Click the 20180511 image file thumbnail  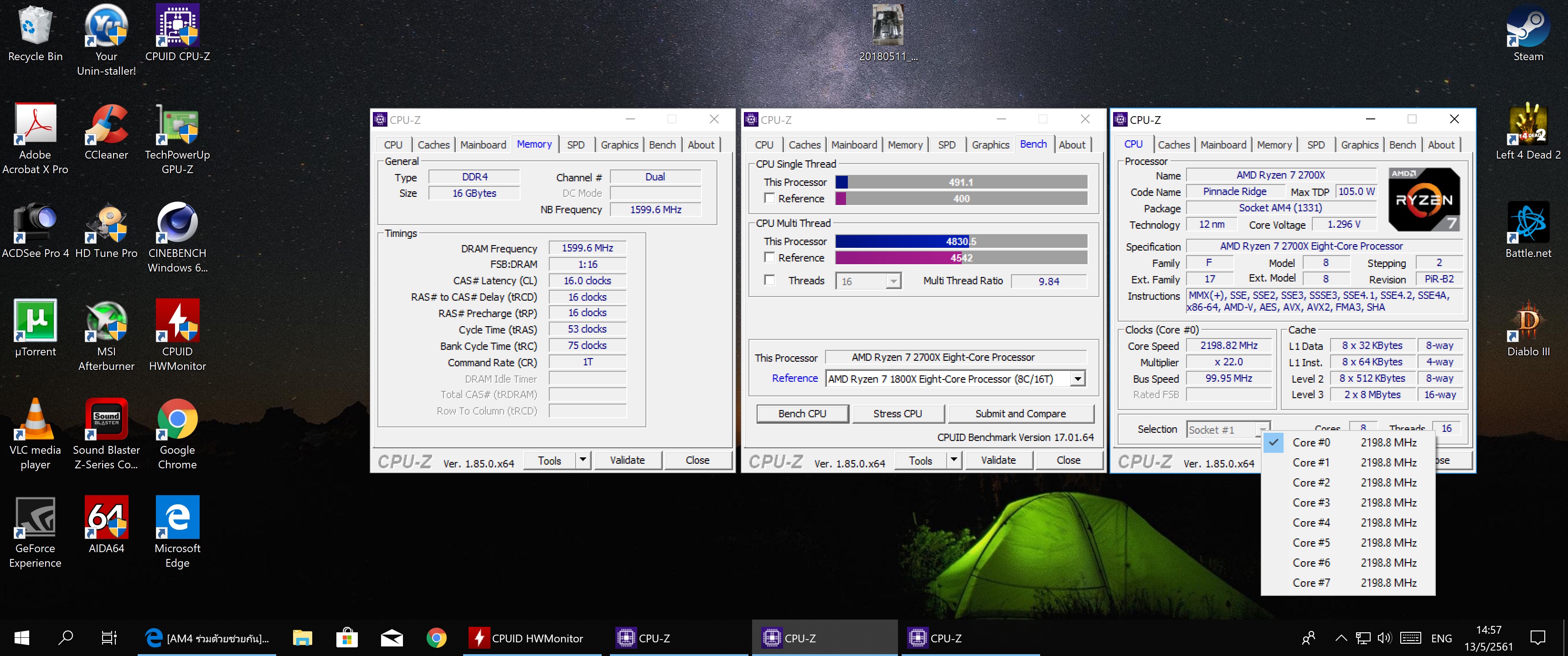click(x=887, y=24)
